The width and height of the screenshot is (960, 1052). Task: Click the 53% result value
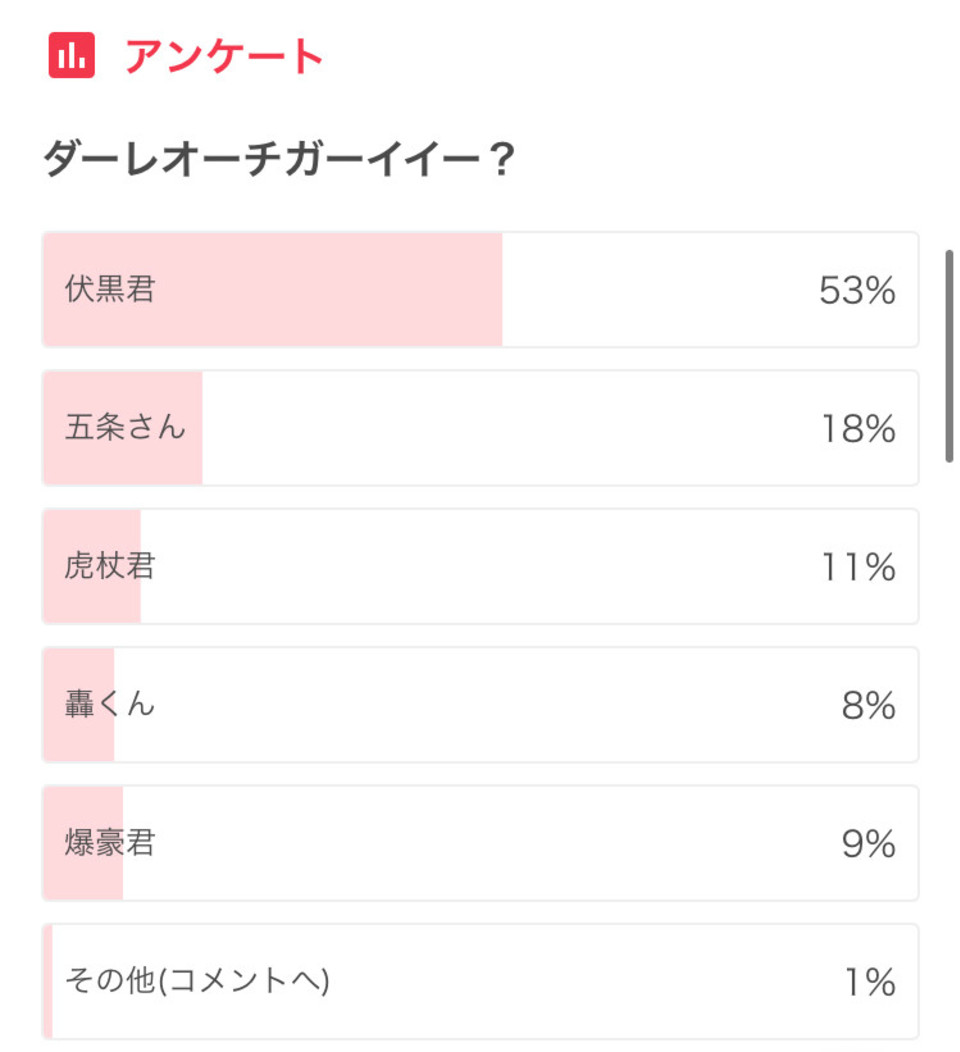coord(857,291)
